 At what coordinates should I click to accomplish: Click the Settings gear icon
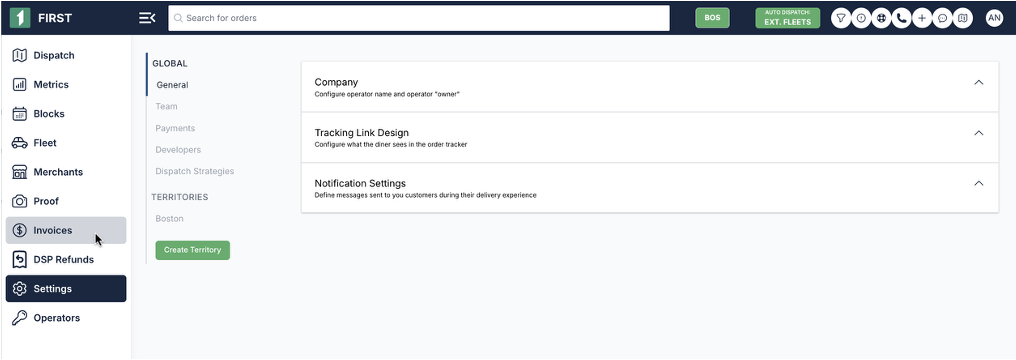click(x=19, y=289)
